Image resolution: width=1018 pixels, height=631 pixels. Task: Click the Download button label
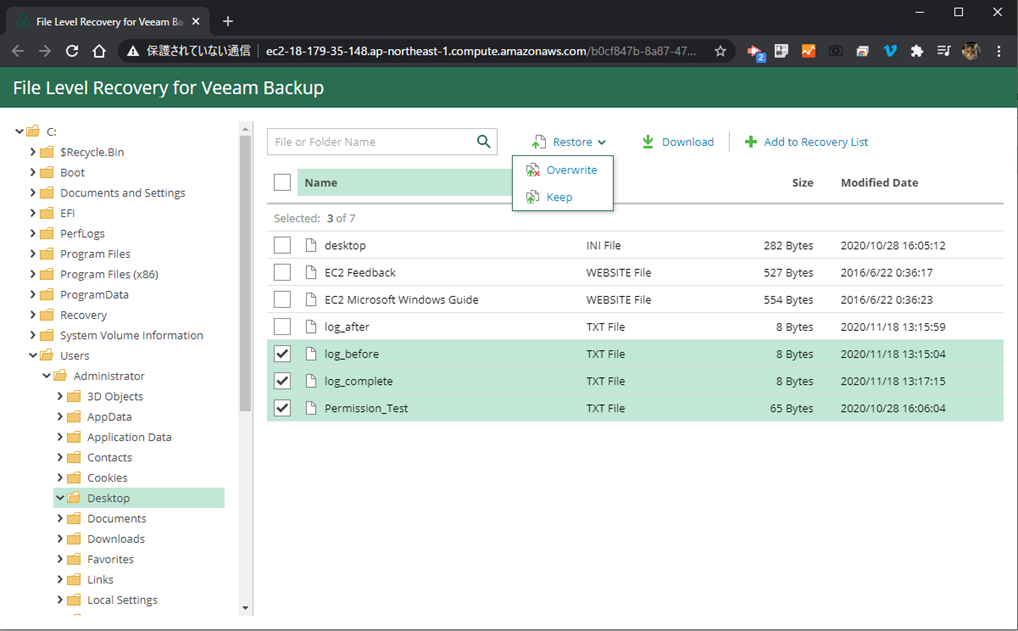688,142
